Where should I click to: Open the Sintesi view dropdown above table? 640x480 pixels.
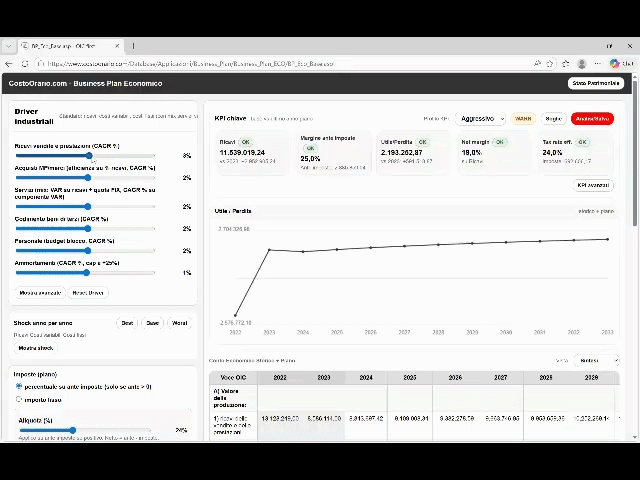tap(599, 360)
